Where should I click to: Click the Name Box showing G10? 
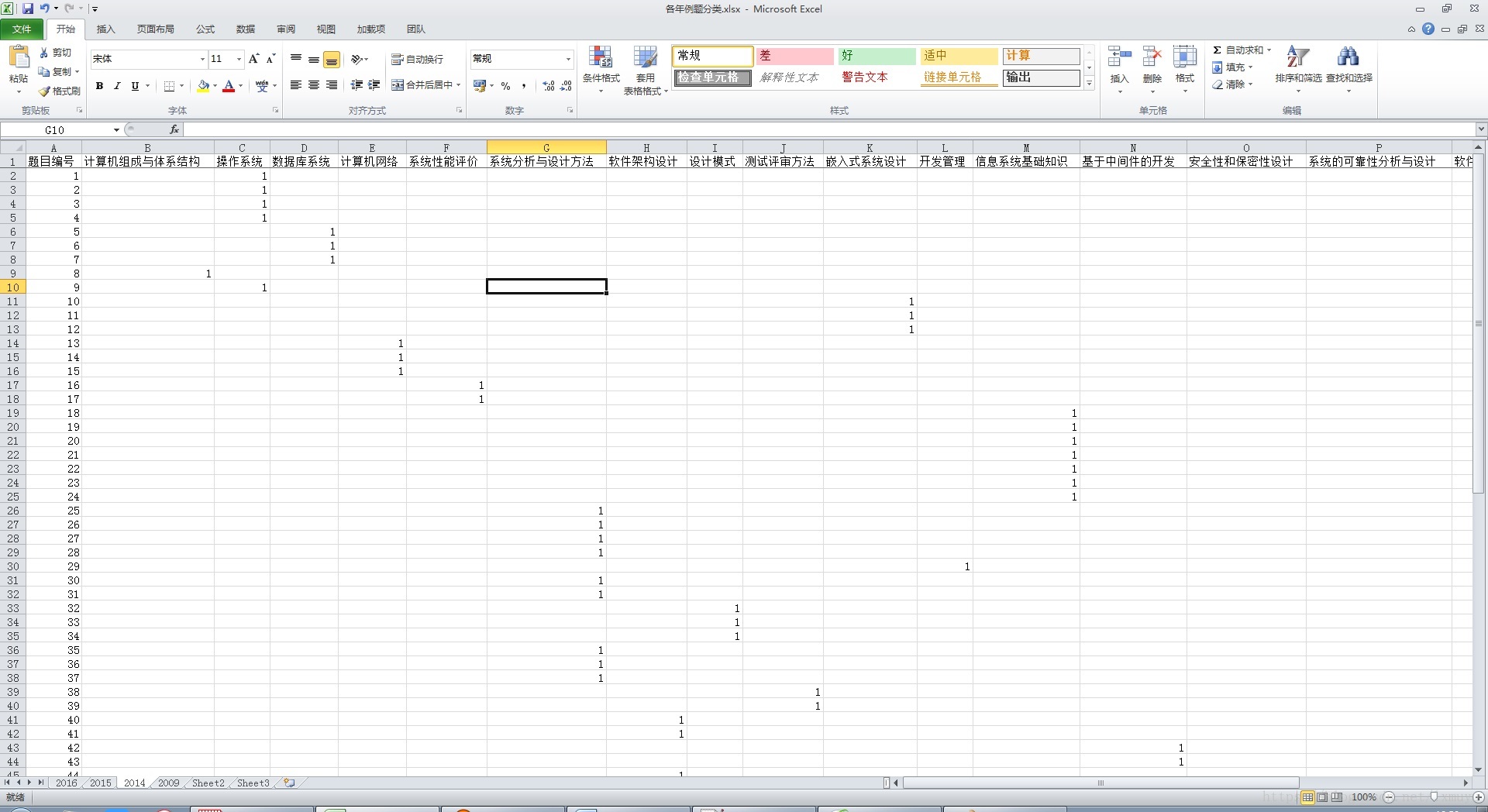coord(54,130)
